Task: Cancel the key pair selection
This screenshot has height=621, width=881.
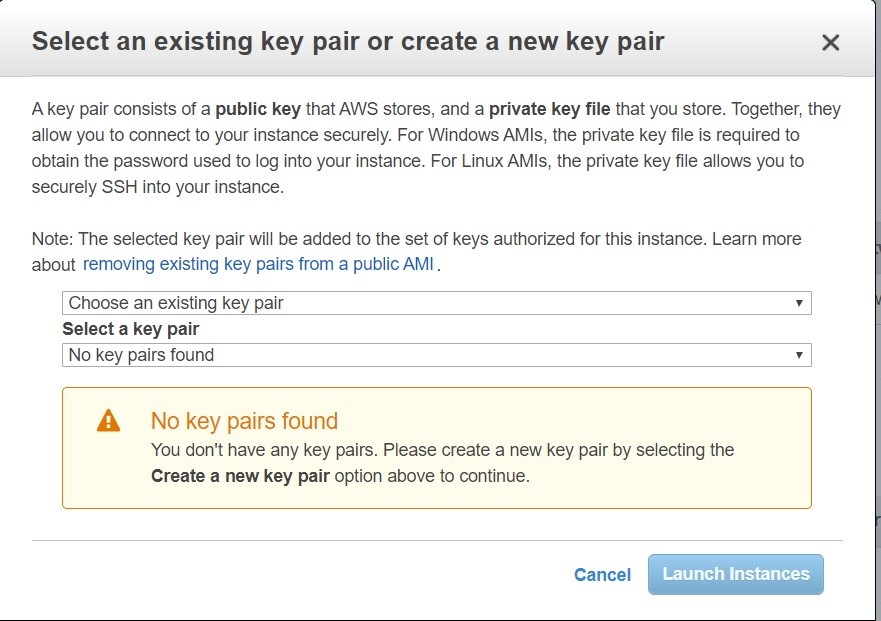Action: click(602, 575)
